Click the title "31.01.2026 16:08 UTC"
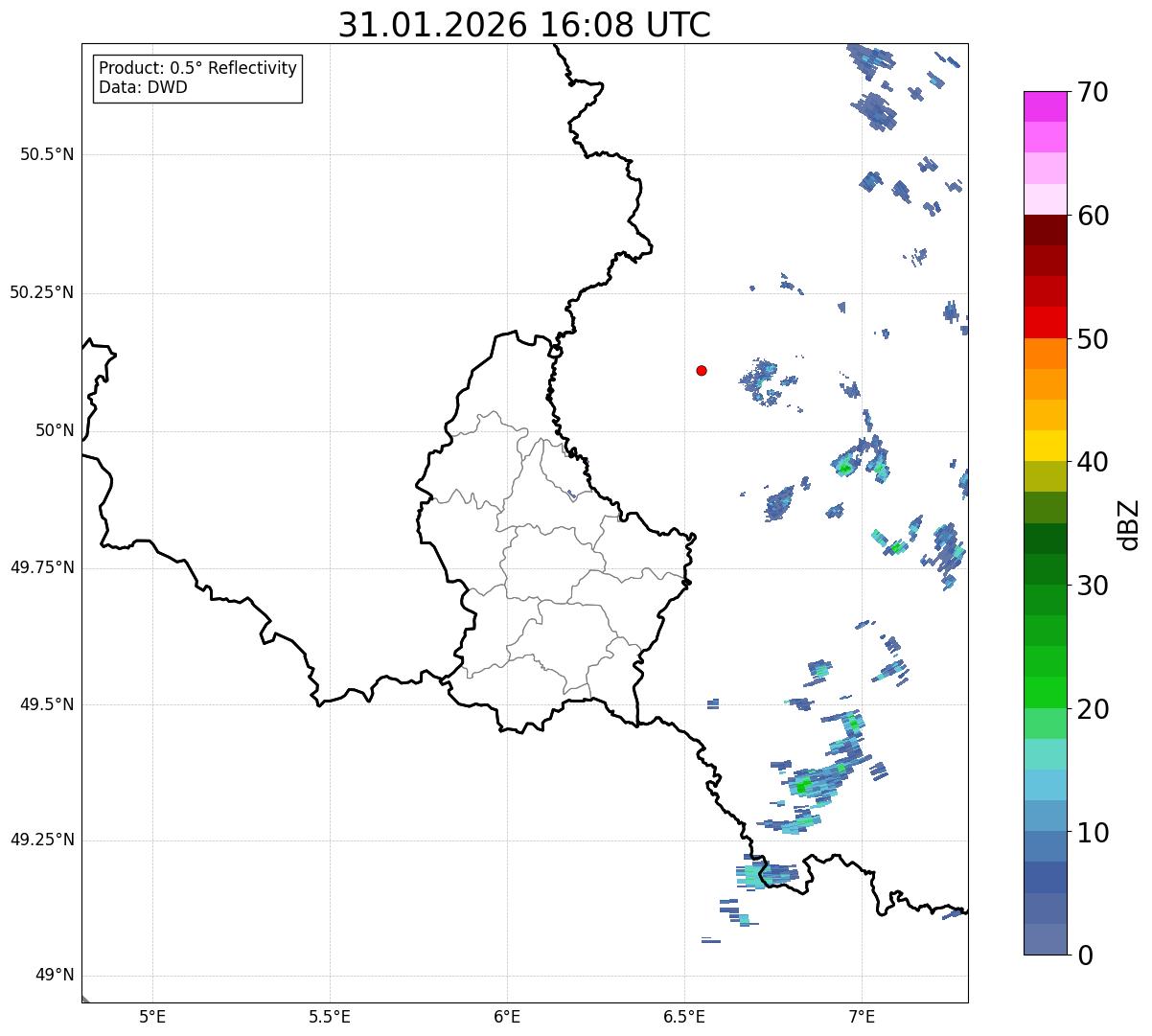 click(x=524, y=25)
